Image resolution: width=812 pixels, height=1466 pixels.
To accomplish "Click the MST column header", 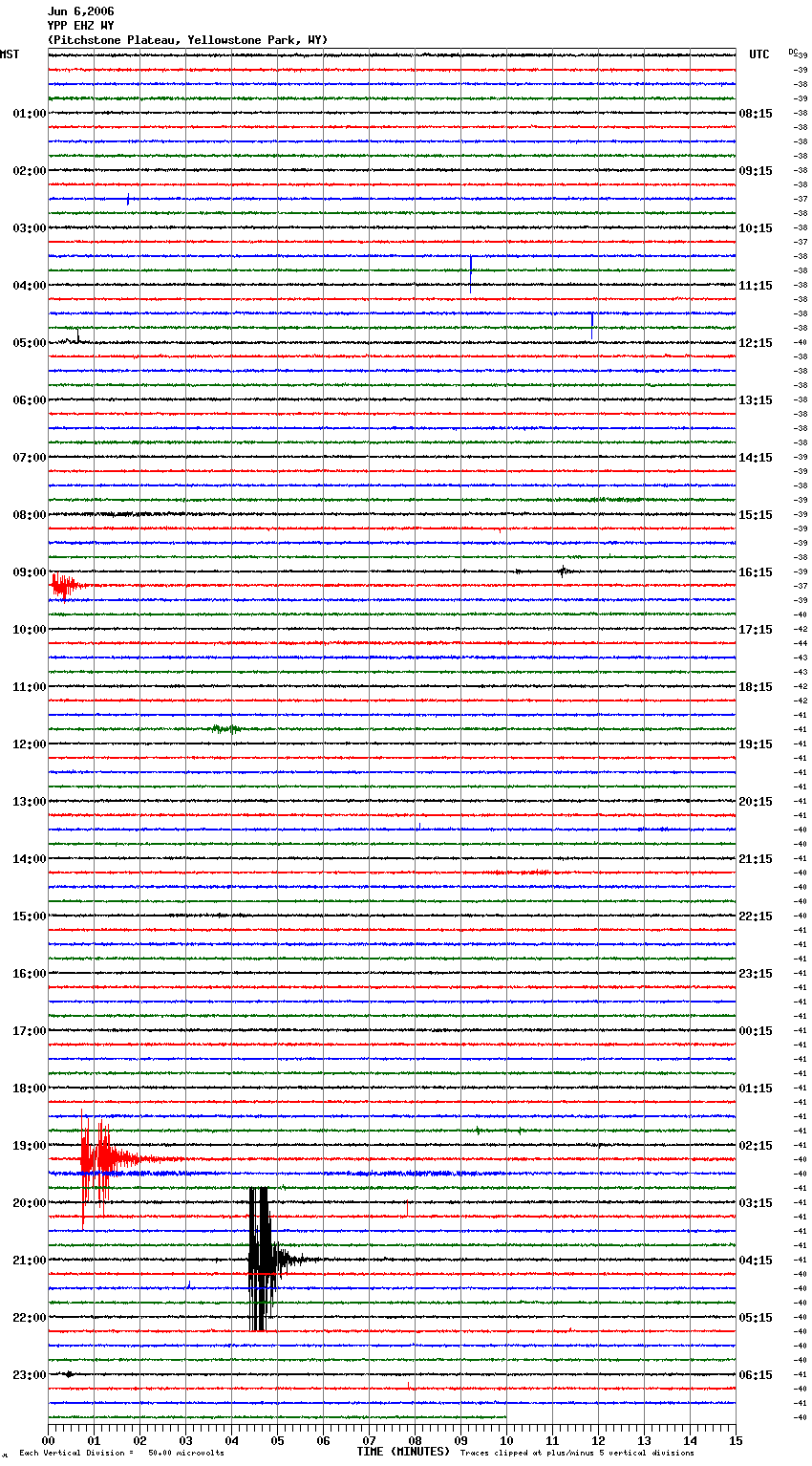I will point(10,54).
